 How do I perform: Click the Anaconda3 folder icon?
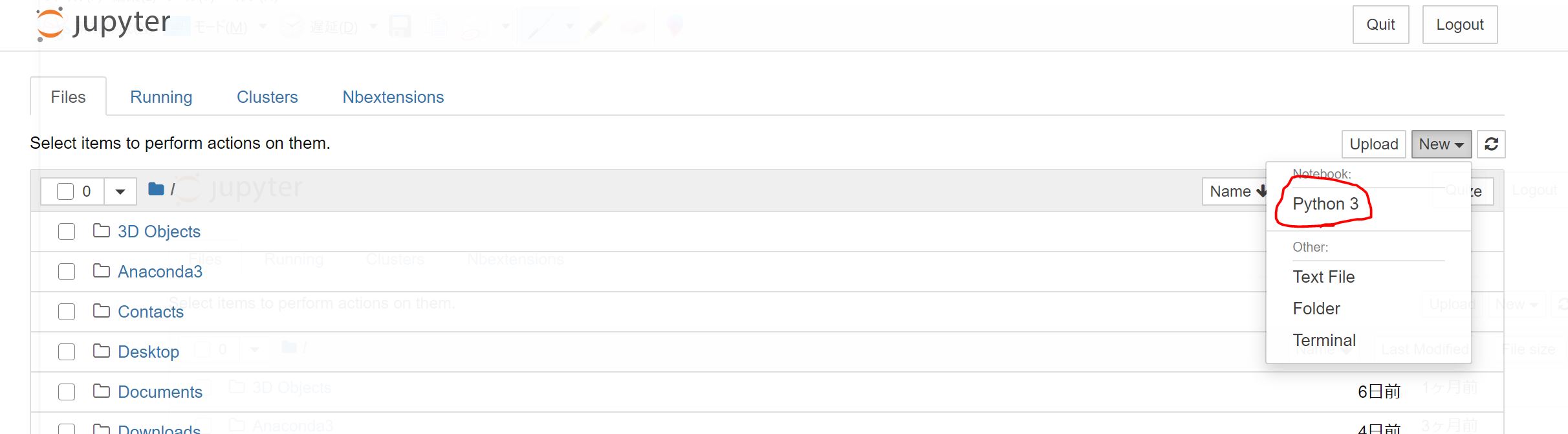(x=102, y=271)
